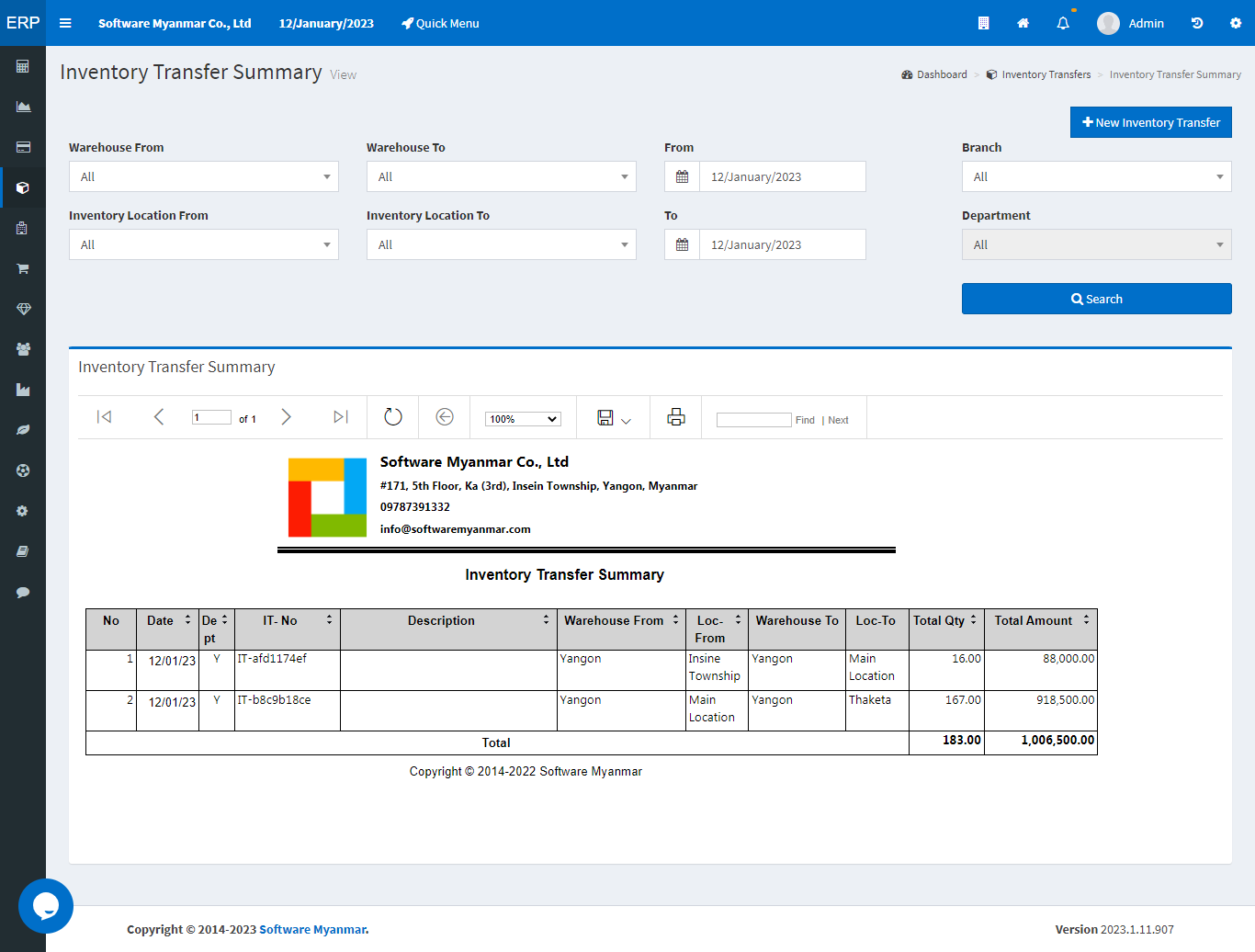Open area chart icon in sidebar
The width and height of the screenshot is (1255, 952).
coord(23,107)
